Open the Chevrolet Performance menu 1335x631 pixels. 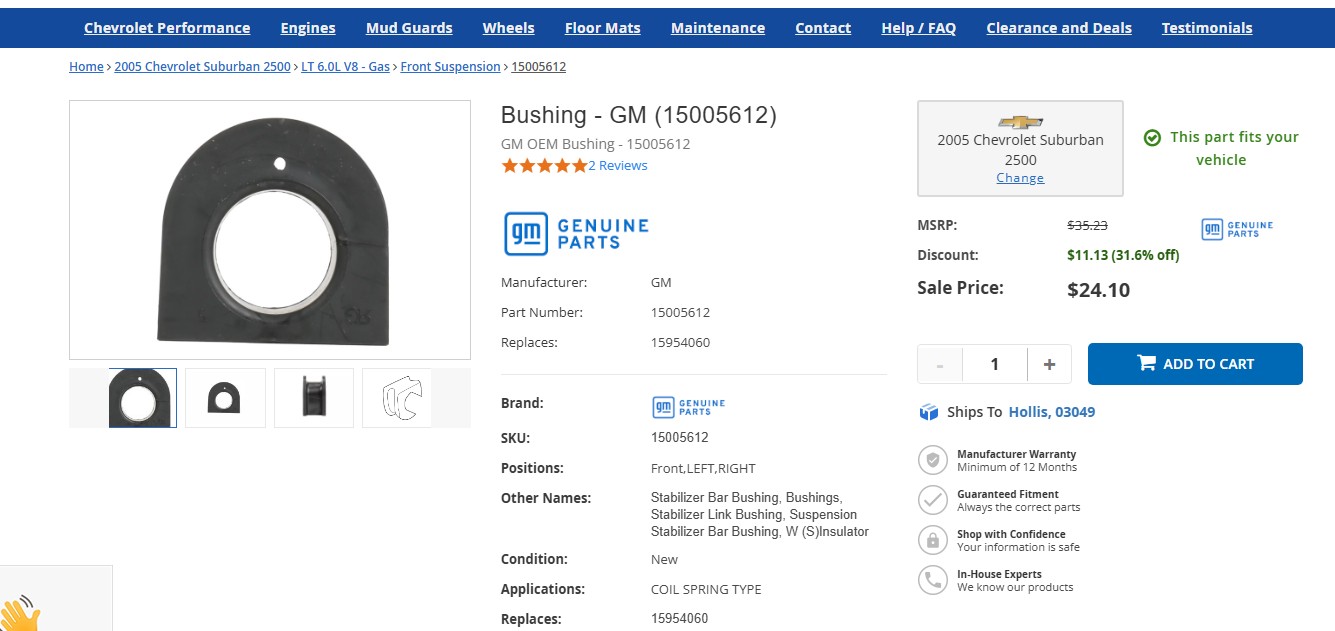pyautogui.click(x=167, y=28)
